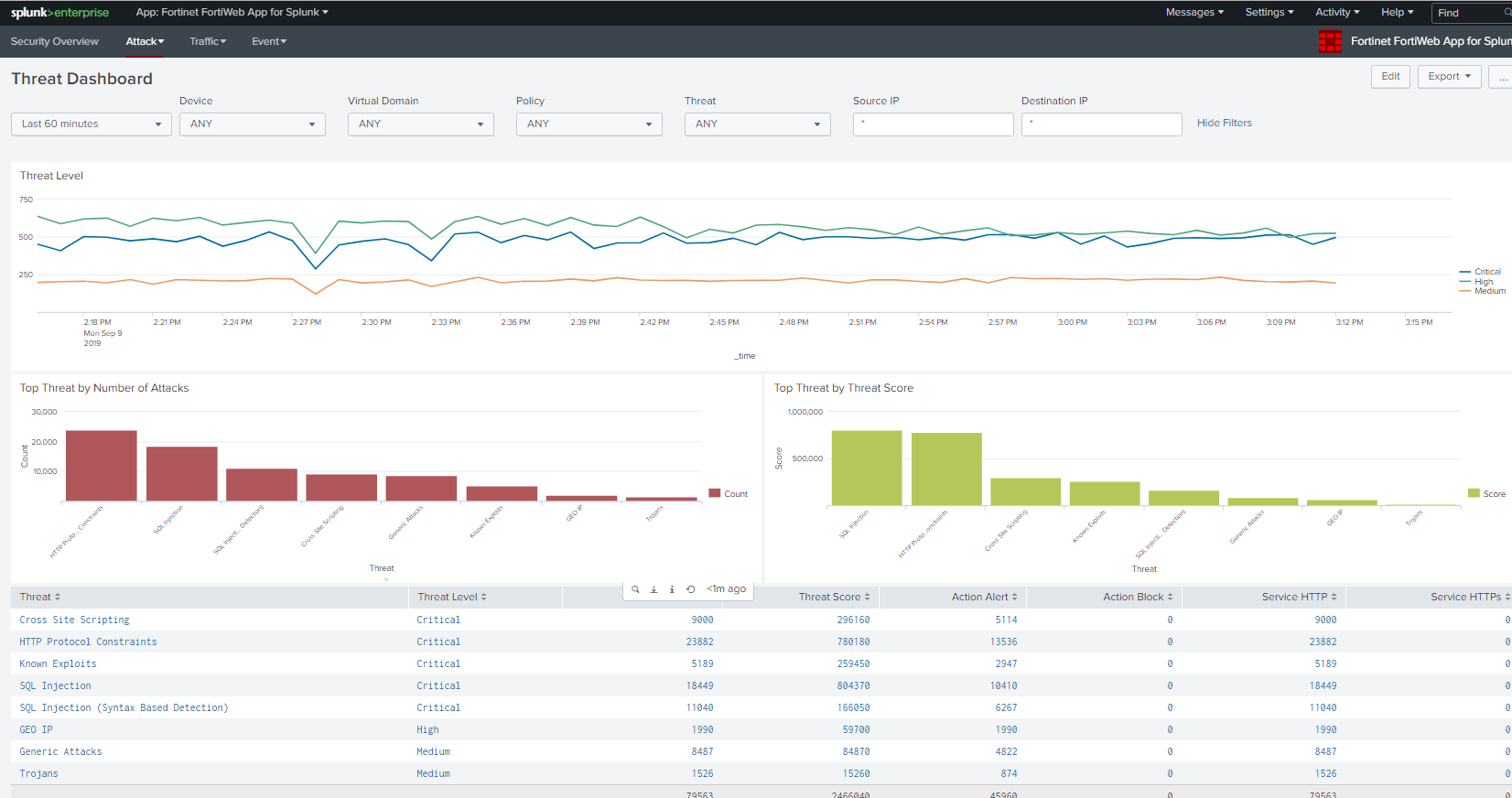Image resolution: width=1512 pixels, height=798 pixels.
Task: Expand the Policy filter dropdown
Action: click(x=589, y=124)
